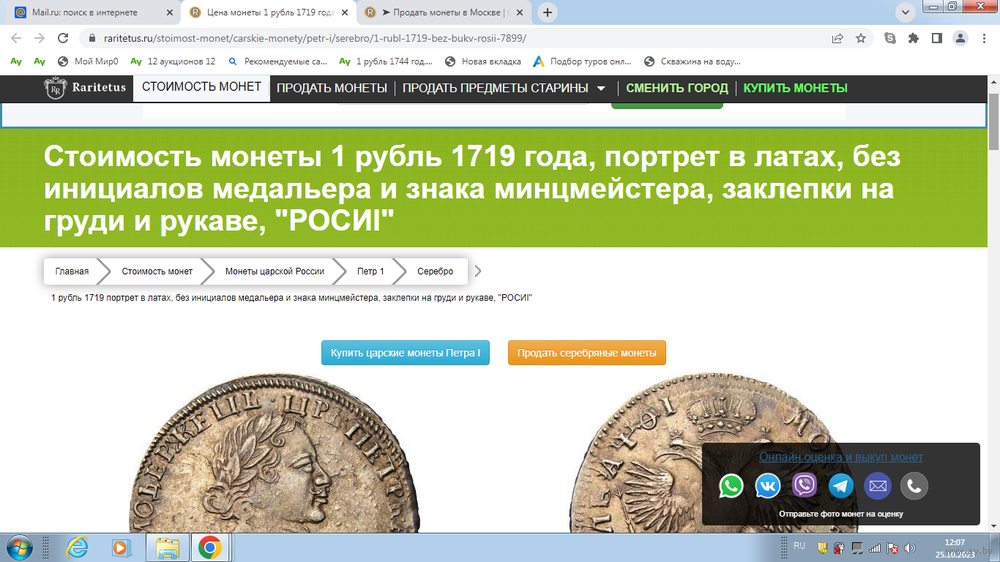Open Скважина на воду bookmark
Screen dimensions: 1000x562
(693, 62)
